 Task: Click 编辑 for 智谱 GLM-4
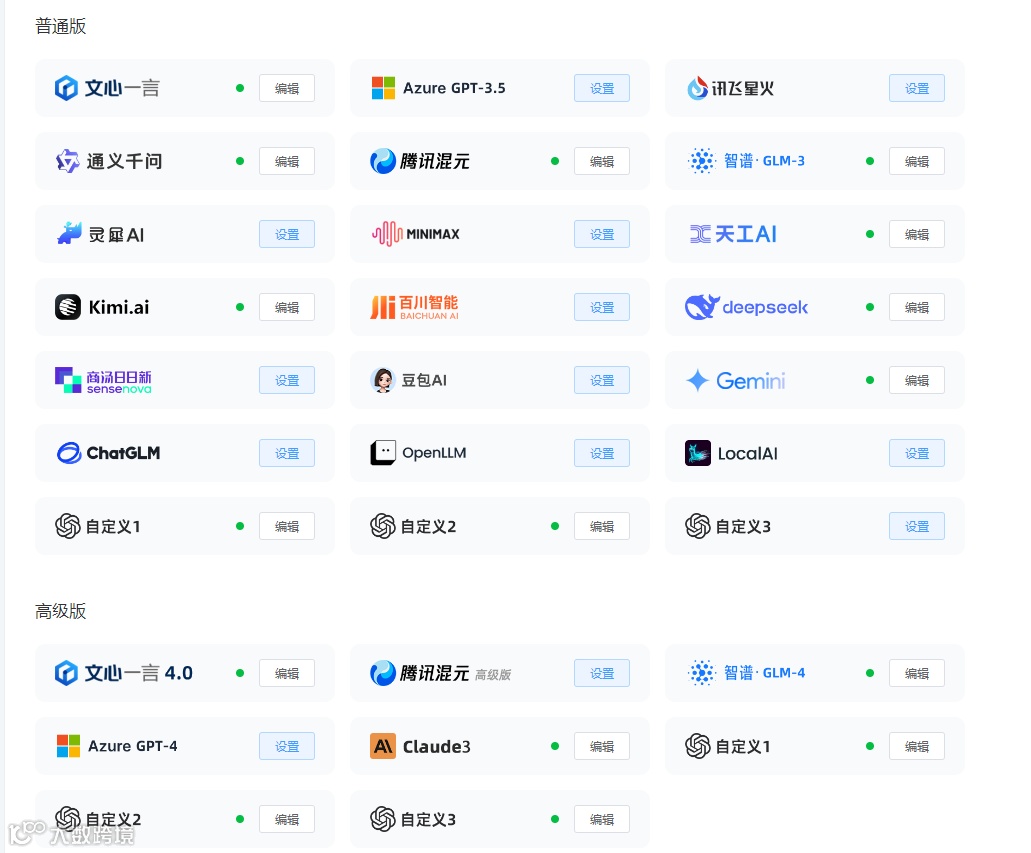(x=916, y=673)
